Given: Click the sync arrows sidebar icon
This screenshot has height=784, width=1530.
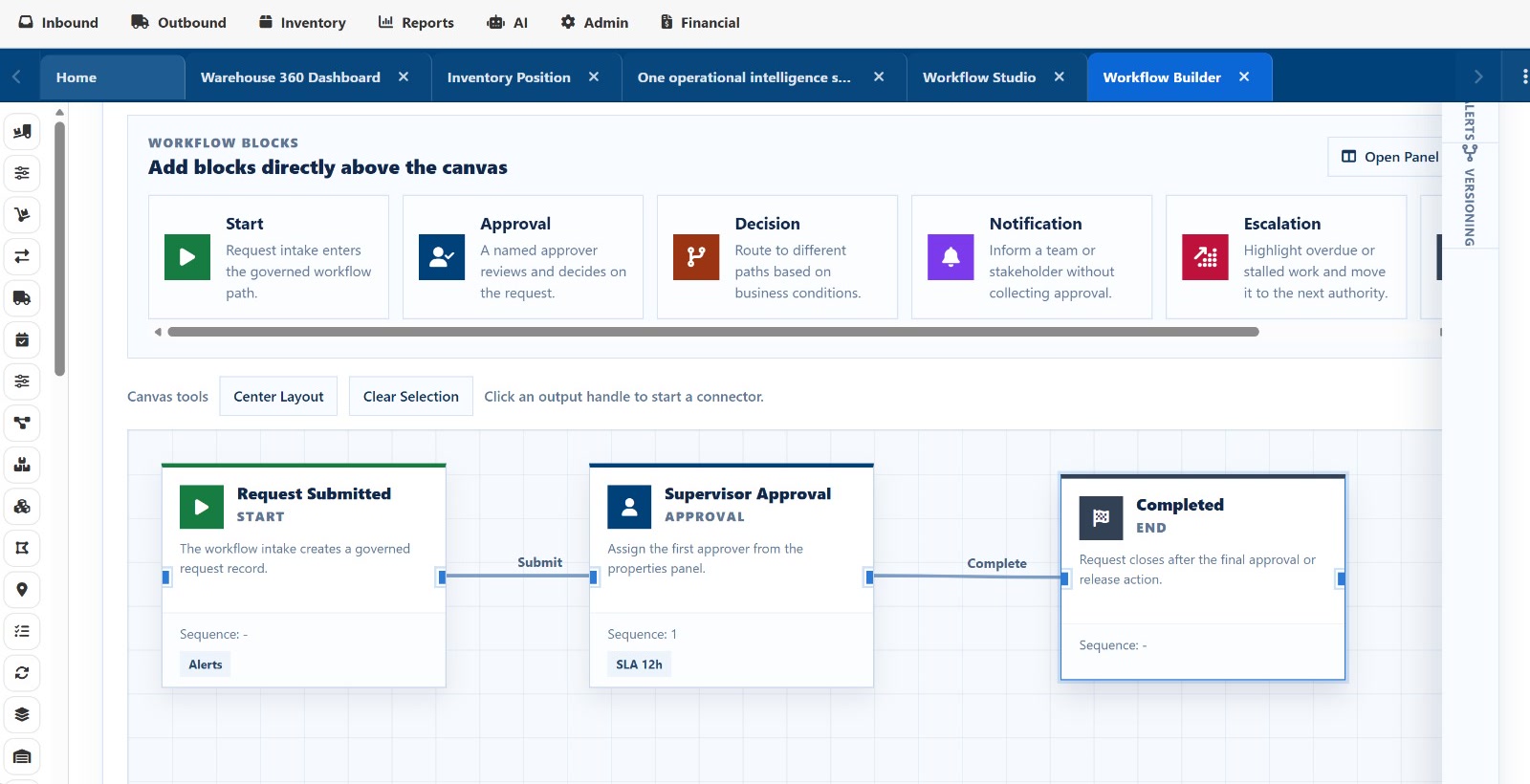Looking at the screenshot, I should click(x=22, y=673).
